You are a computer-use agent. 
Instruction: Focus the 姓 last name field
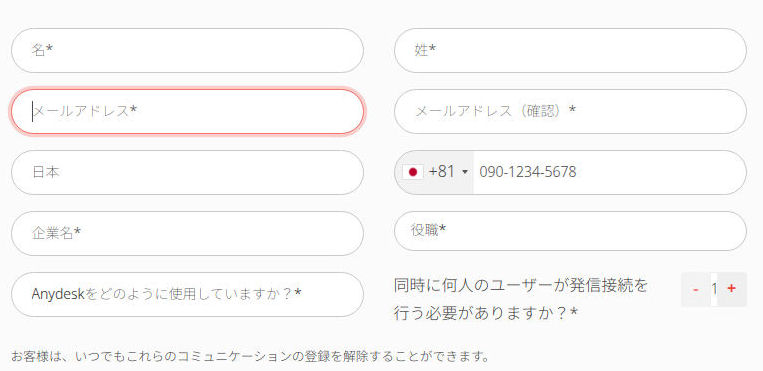click(x=570, y=50)
